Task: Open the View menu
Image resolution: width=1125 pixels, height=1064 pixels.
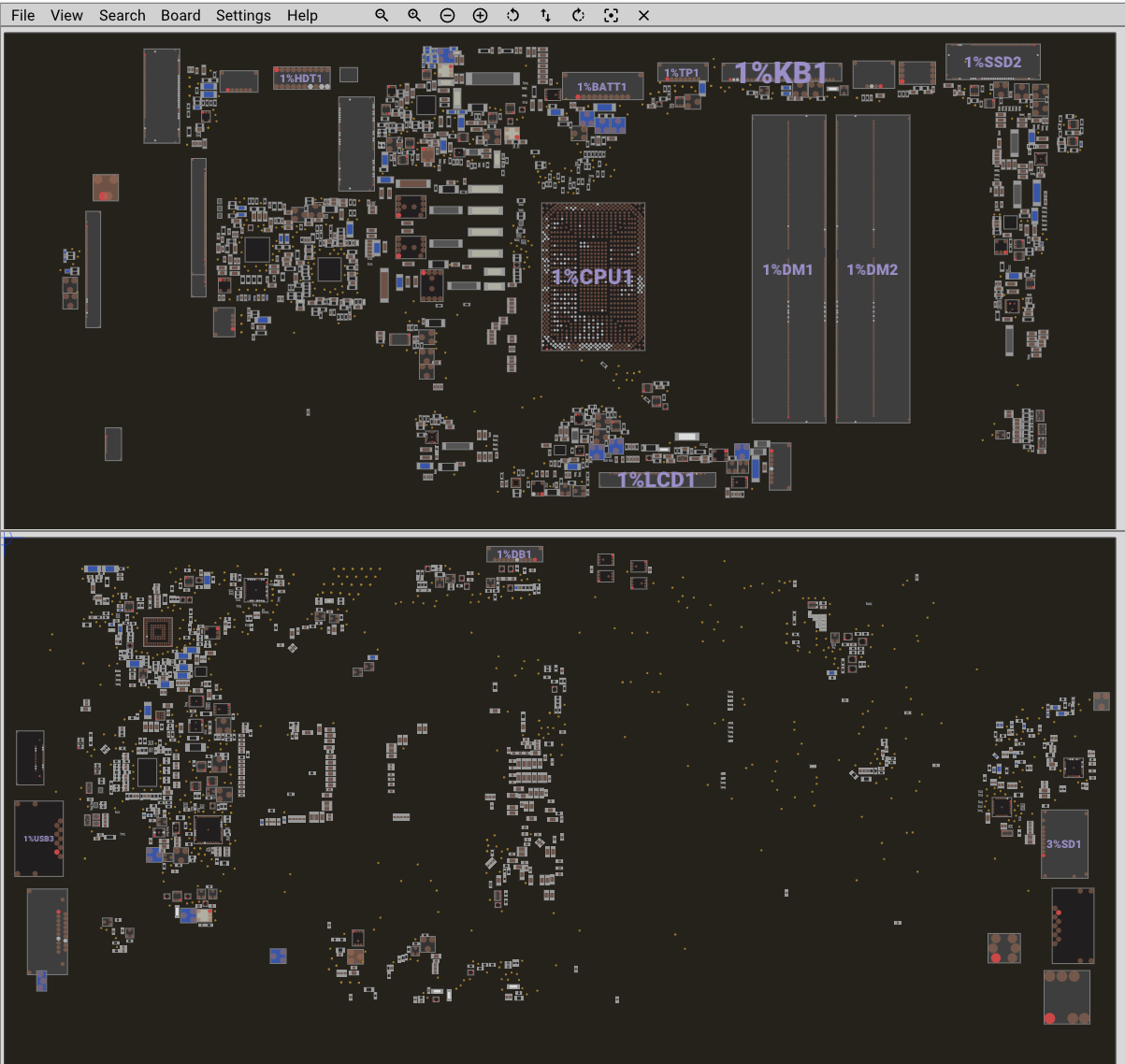Action: 66,16
